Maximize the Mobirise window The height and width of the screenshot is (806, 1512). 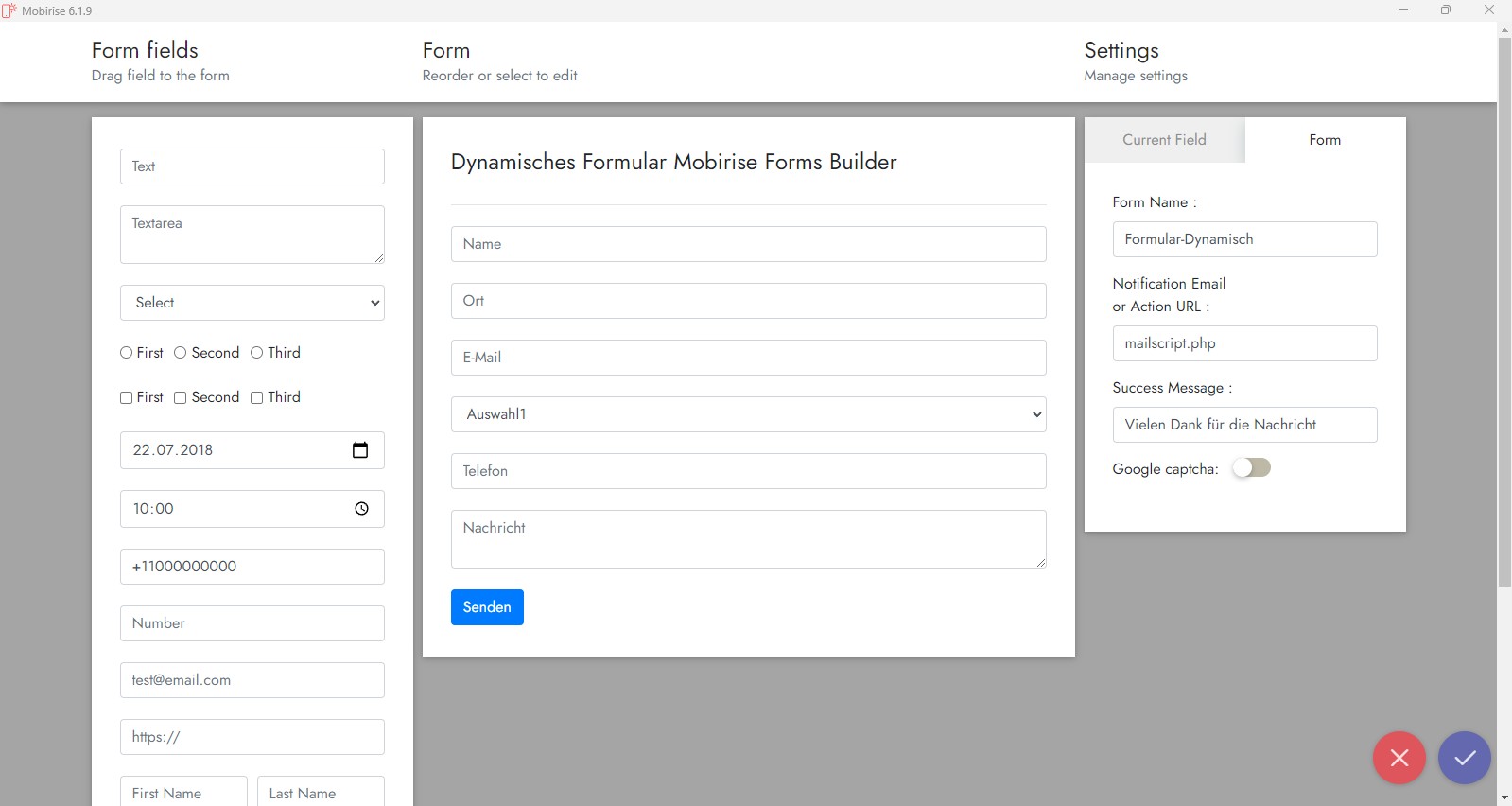[1445, 10]
